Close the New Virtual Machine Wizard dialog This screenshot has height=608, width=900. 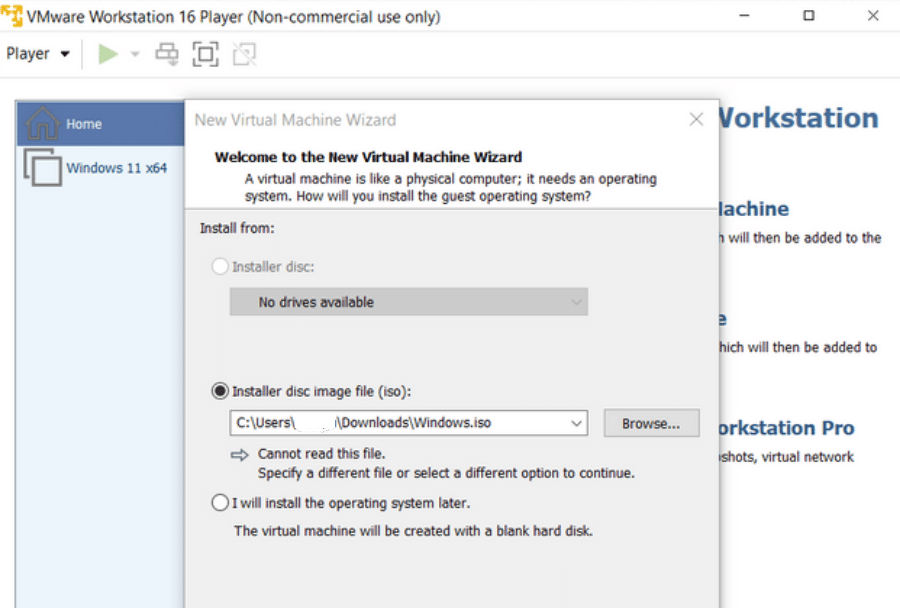(696, 120)
